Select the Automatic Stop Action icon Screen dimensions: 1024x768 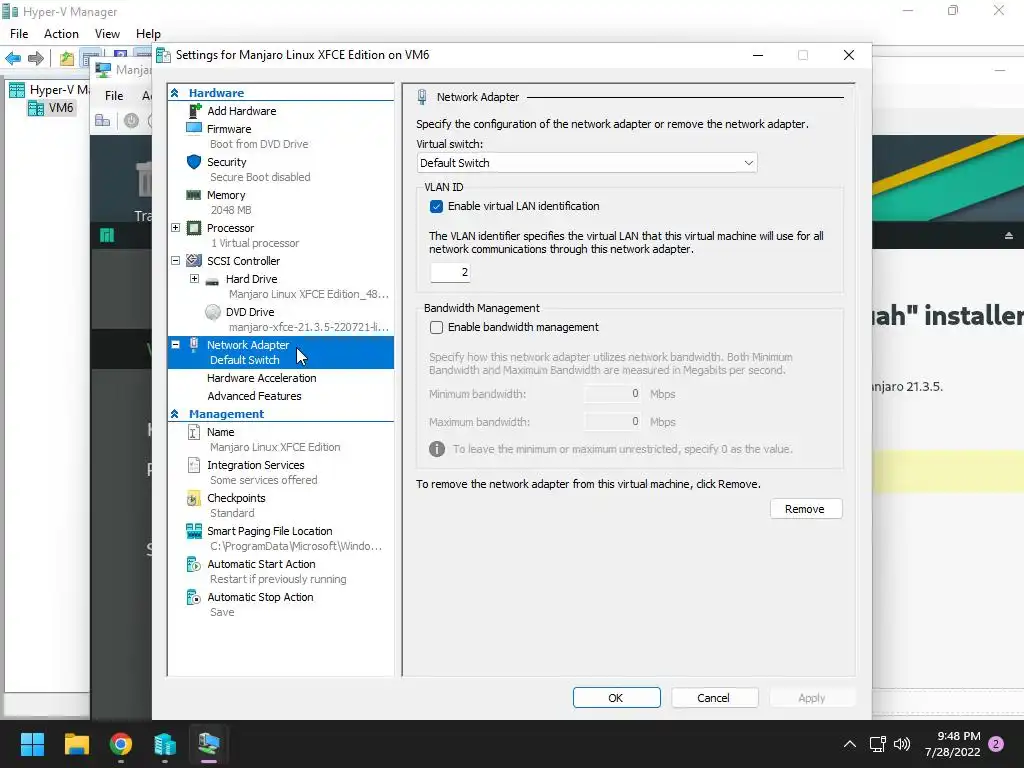pyautogui.click(x=194, y=597)
